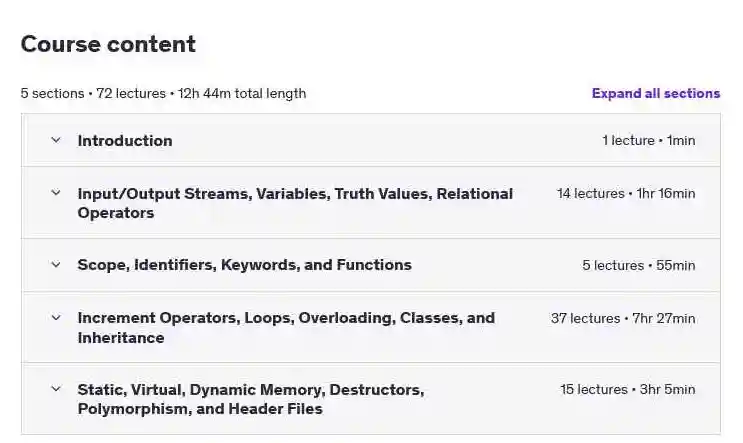The height and width of the screenshot is (443, 743).
Task: Open Input/Output Streams, Variables section title
Action: point(295,203)
